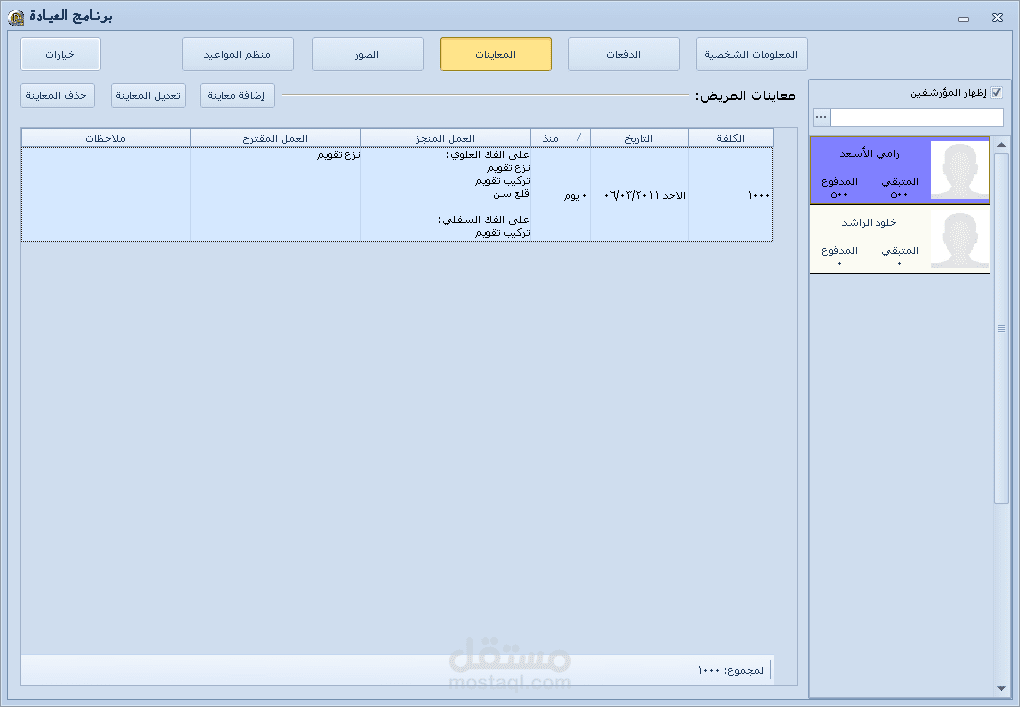Click patient list scroll down arrow

point(1001,688)
